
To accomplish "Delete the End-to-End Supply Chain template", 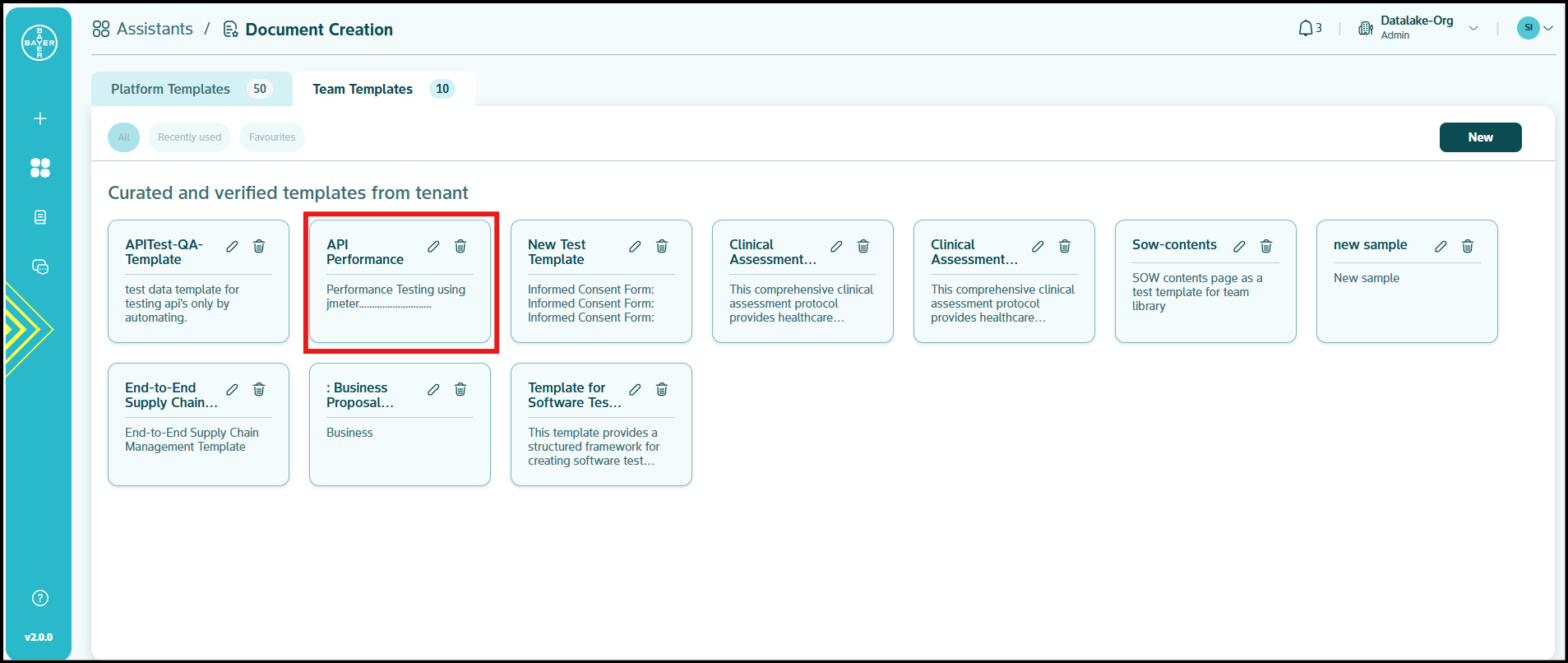I will coord(259,390).
